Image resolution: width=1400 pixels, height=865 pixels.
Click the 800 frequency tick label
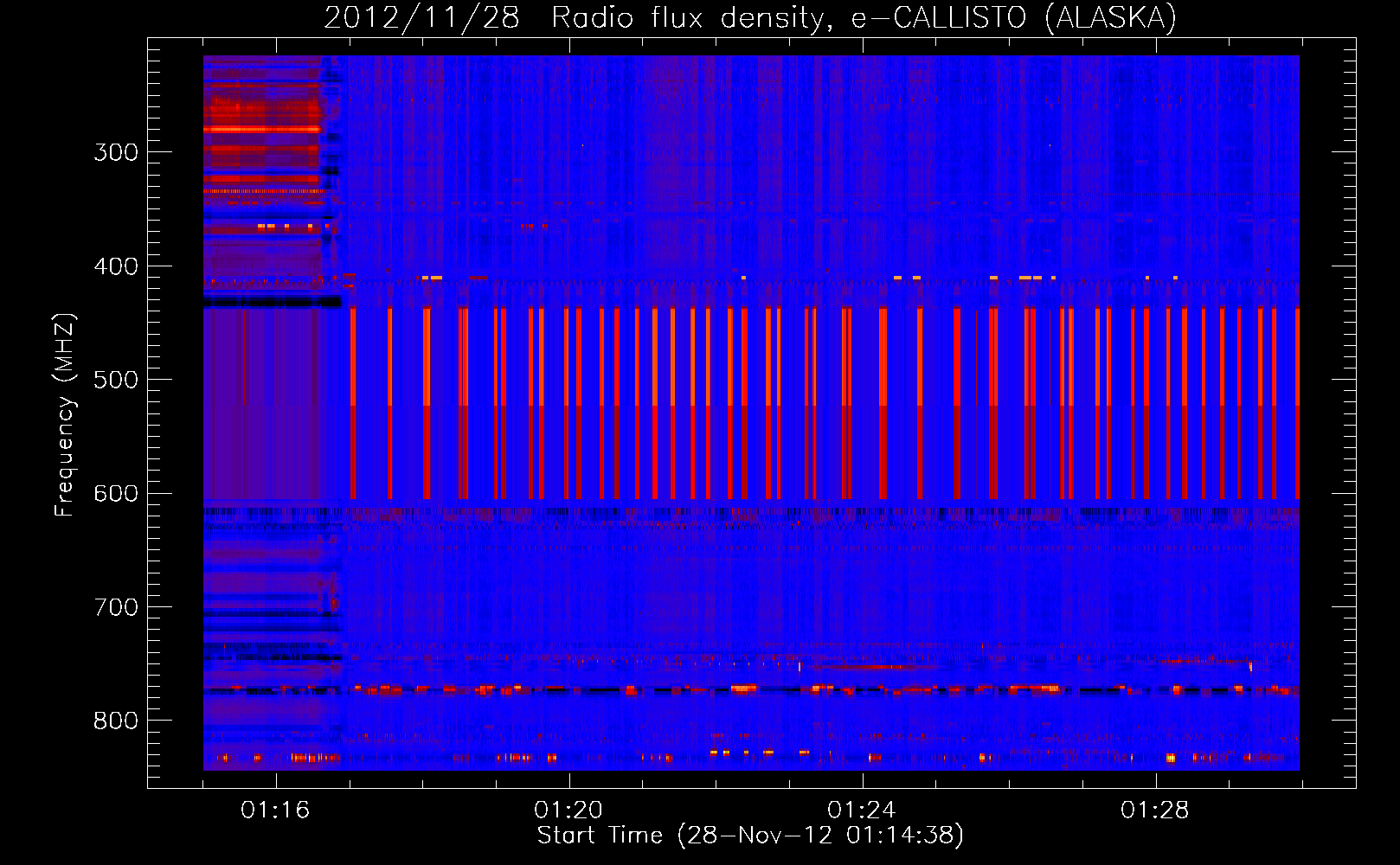click(116, 721)
